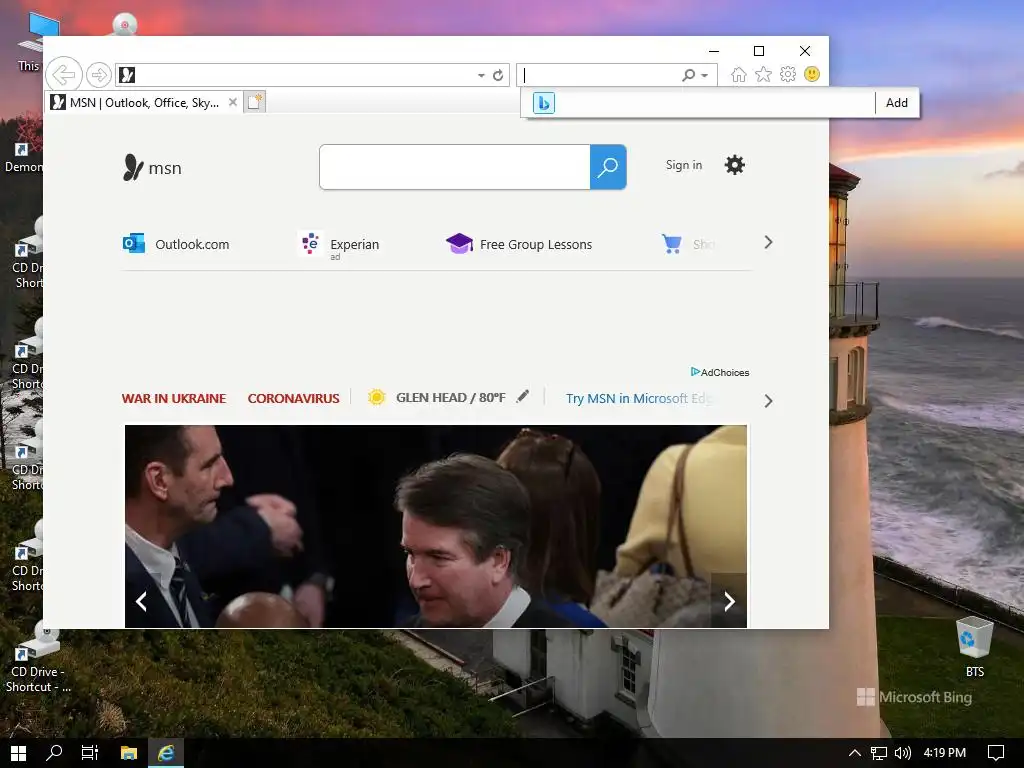Open the Experian ad link
The width and height of the screenshot is (1024, 768).
point(338,245)
